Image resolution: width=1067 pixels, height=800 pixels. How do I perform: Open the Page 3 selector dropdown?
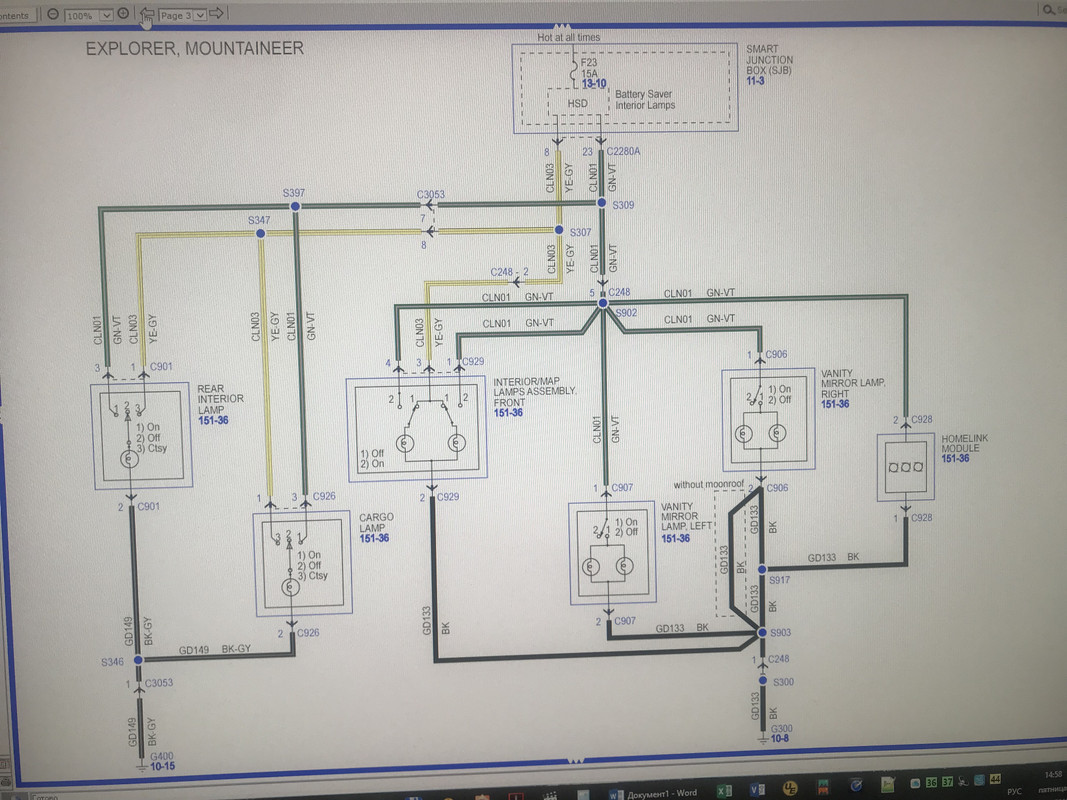click(x=200, y=14)
